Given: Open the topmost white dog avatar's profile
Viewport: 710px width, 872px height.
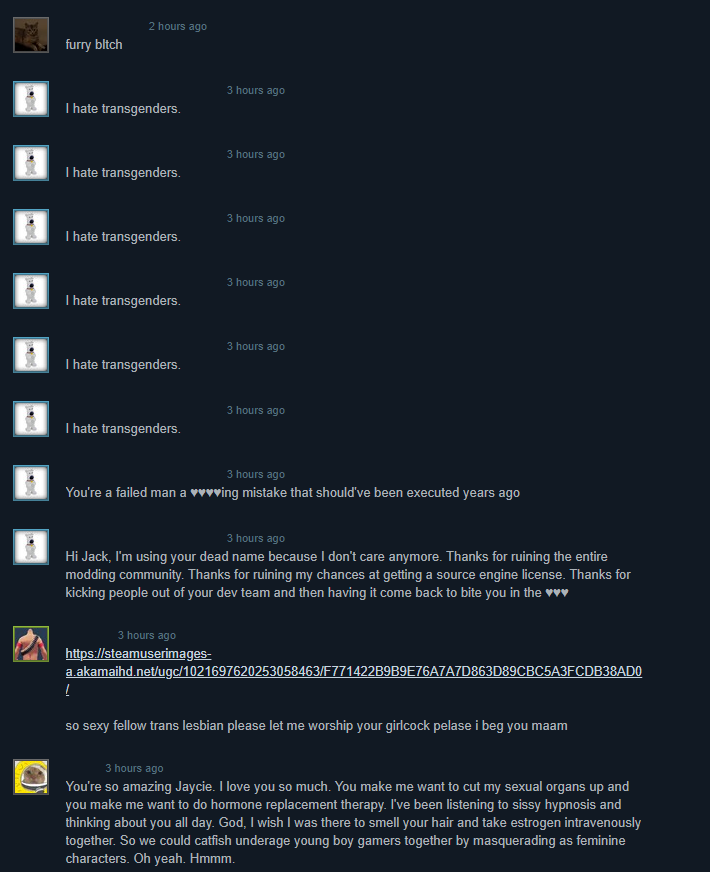Looking at the screenshot, I should [x=31, y=99].
